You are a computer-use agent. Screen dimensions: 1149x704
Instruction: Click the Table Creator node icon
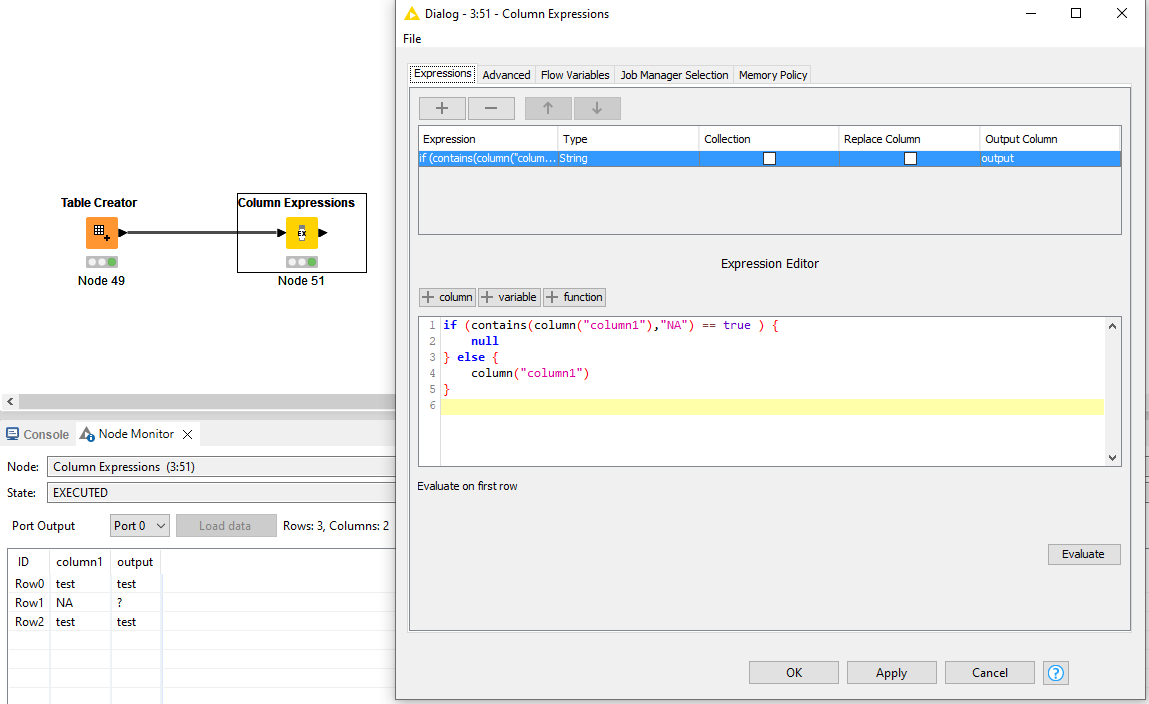[x=101, y=233]
